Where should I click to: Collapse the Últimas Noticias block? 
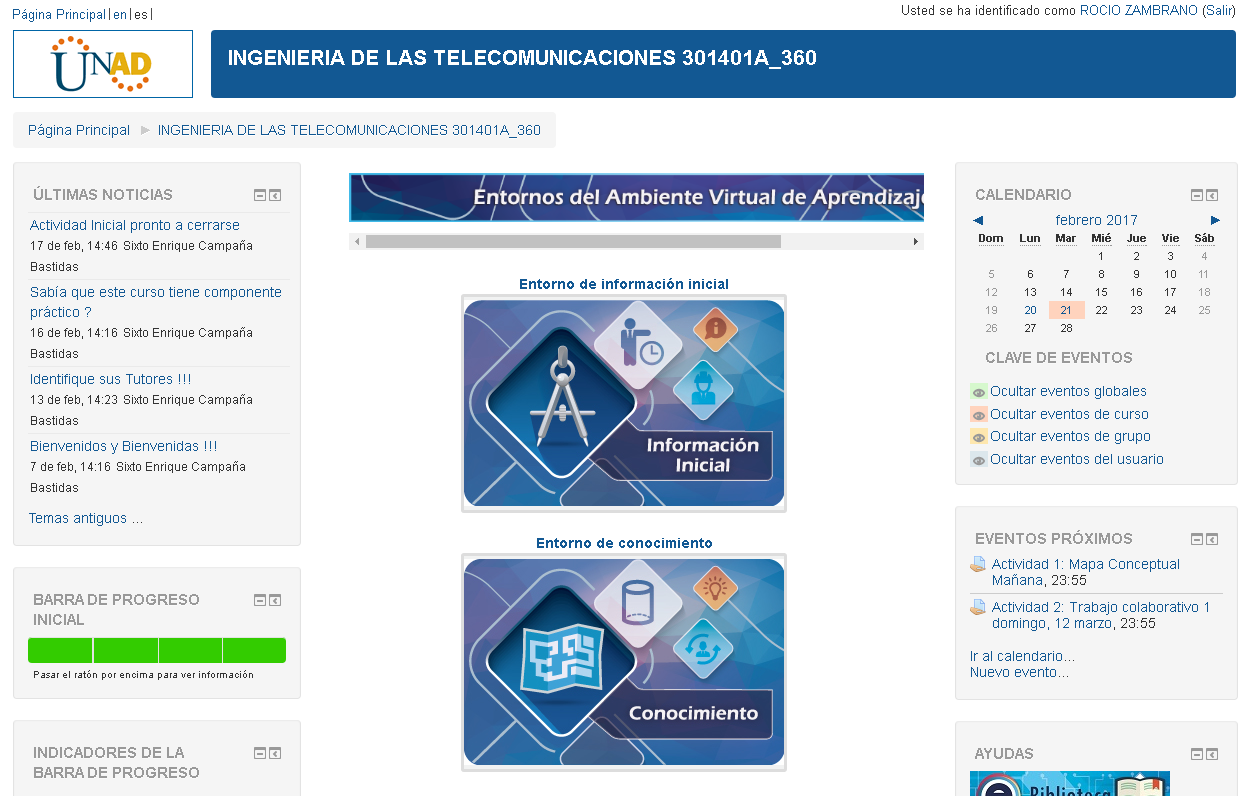[x=260, y=195]
